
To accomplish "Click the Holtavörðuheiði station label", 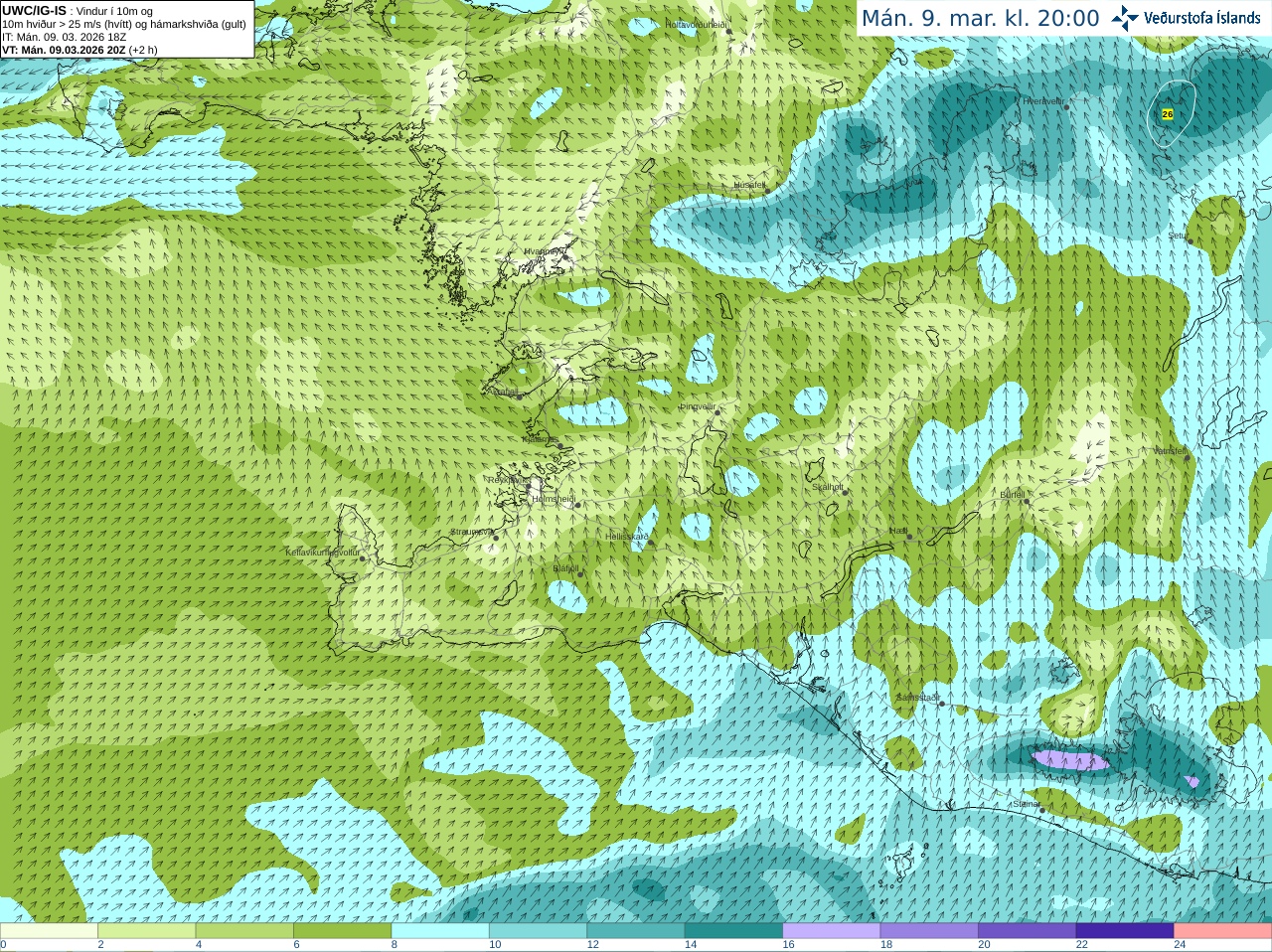I will (697, 24).
